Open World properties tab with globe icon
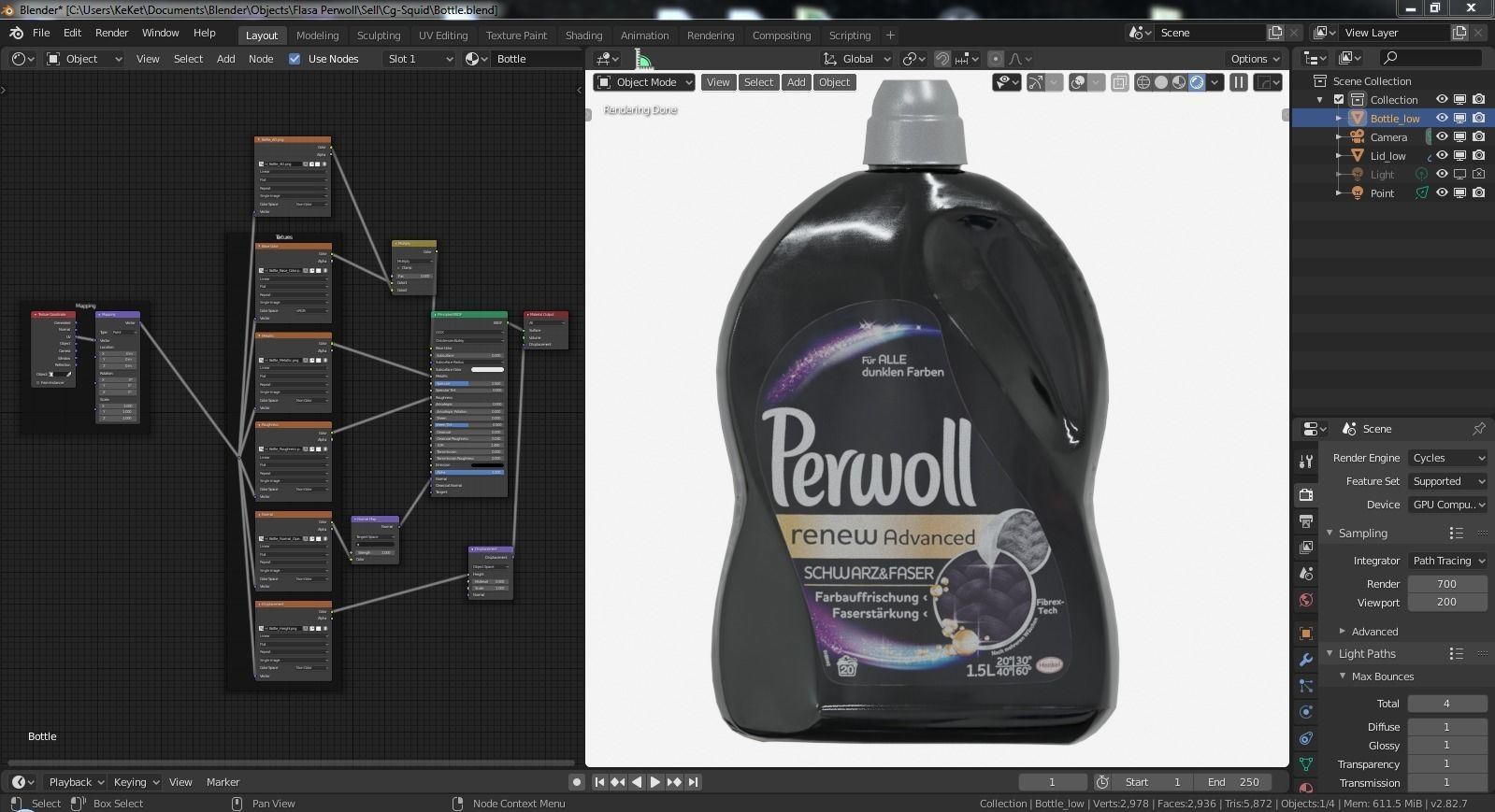The image size is (1495, 812). pyautogui.click(x=1306, y=600)
